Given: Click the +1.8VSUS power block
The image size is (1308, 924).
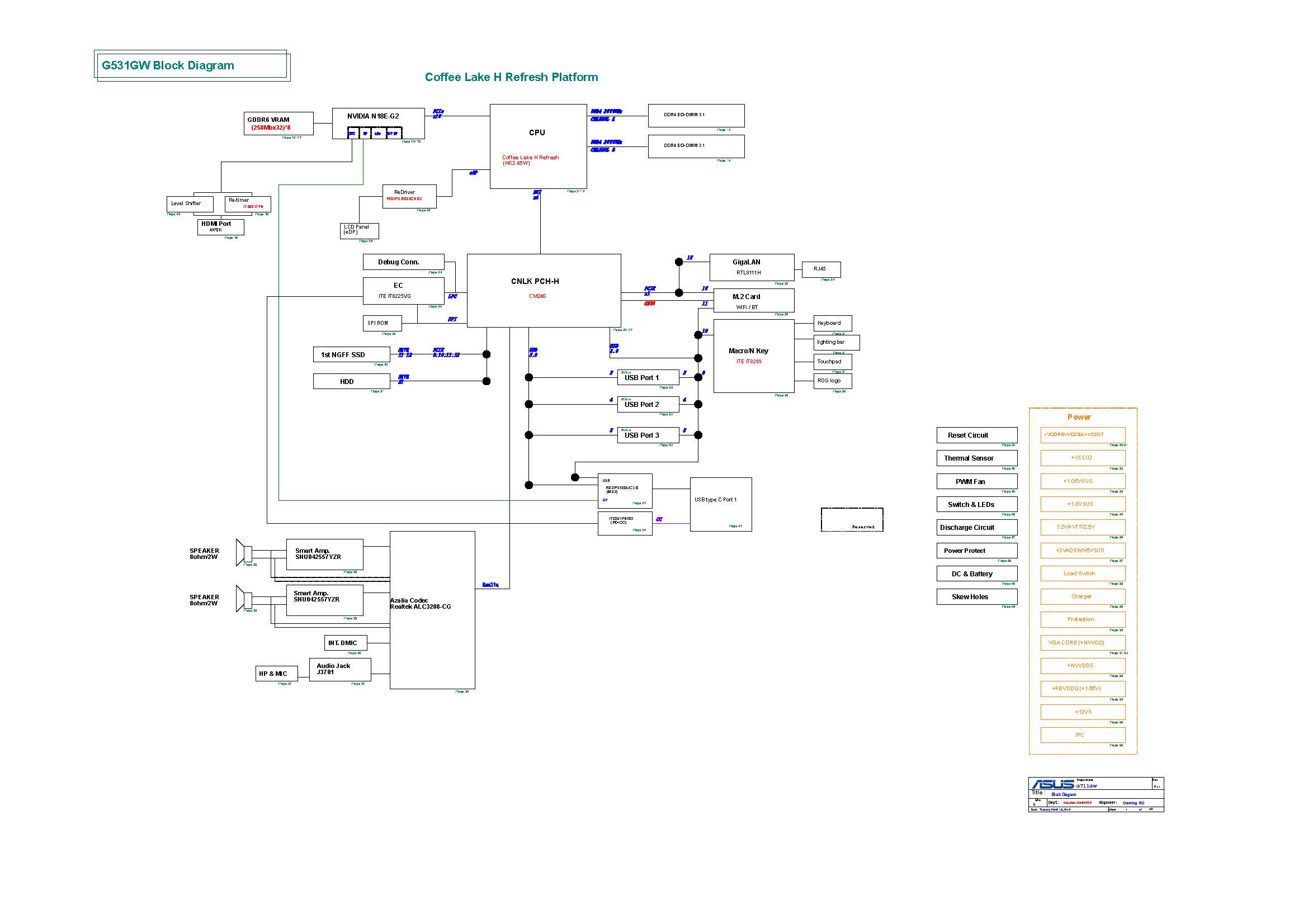Looking at the screenshot, I should tap(1083, 504).
